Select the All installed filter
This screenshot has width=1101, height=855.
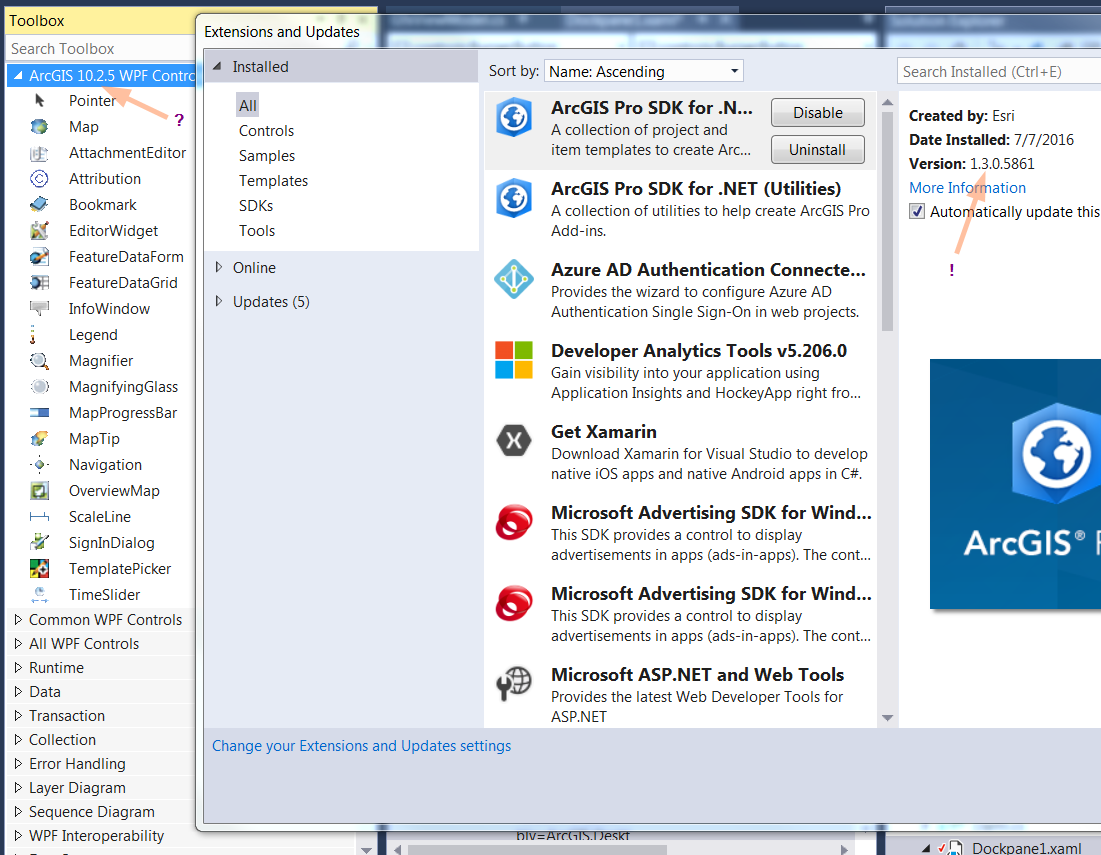click(247, 105)
